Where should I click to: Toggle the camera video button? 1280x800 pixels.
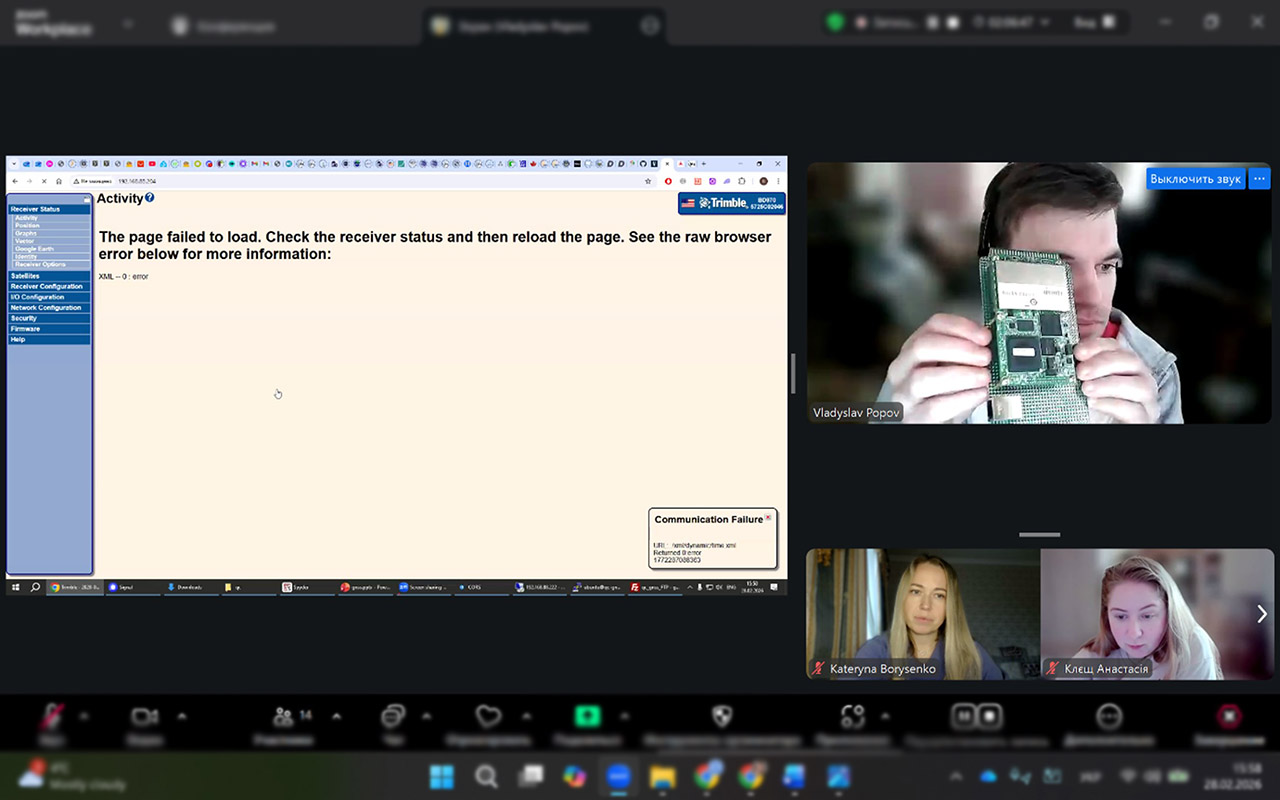click(x=145, y=716)
